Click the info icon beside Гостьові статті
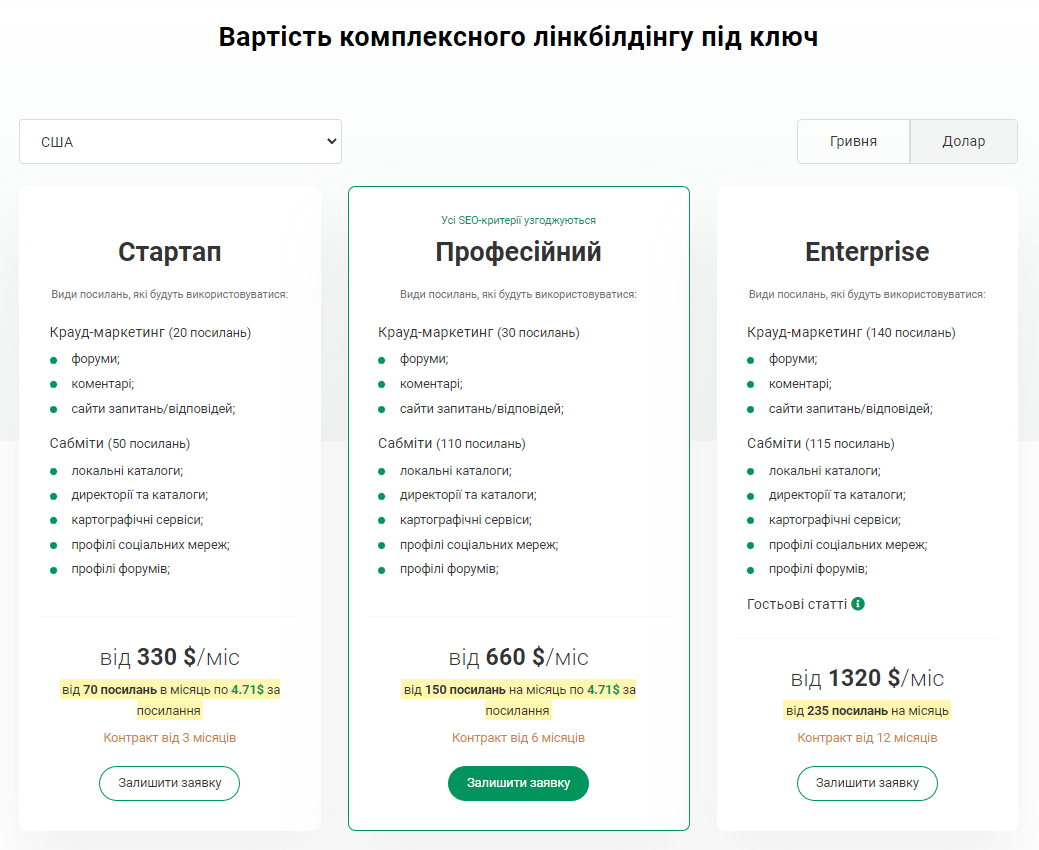Screen dimensions: 1039x850 (858, 604)
